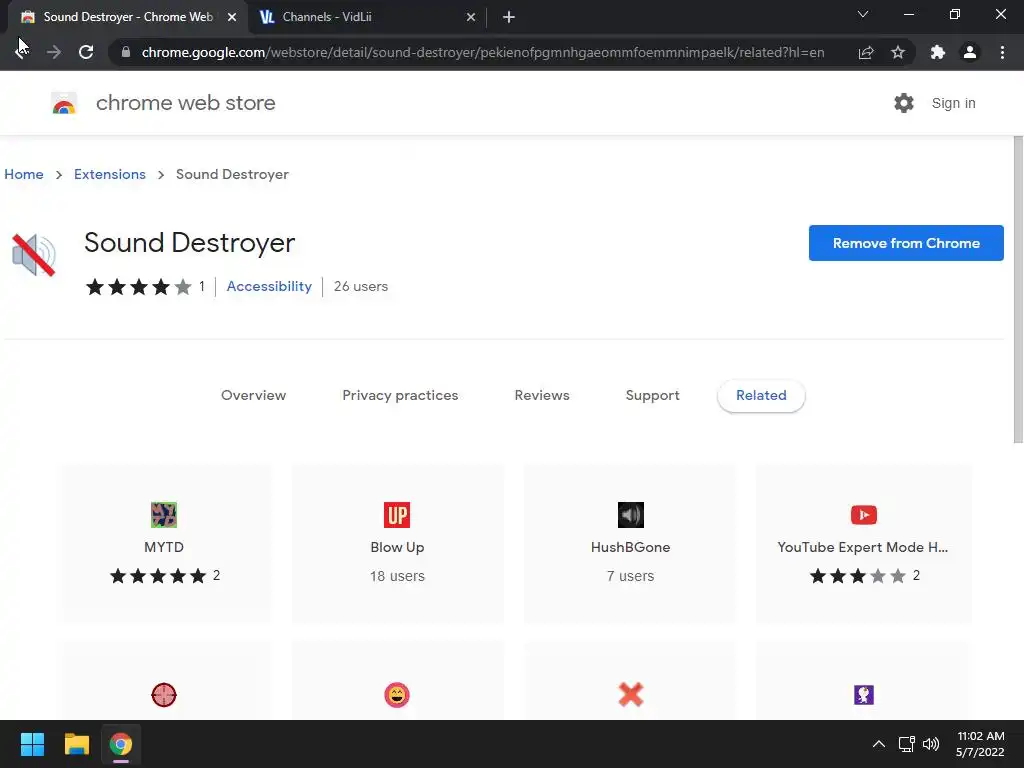Screen dimensions: 1024x768
Task: Open the taskbar clock and date
Action: click(980, 744)
